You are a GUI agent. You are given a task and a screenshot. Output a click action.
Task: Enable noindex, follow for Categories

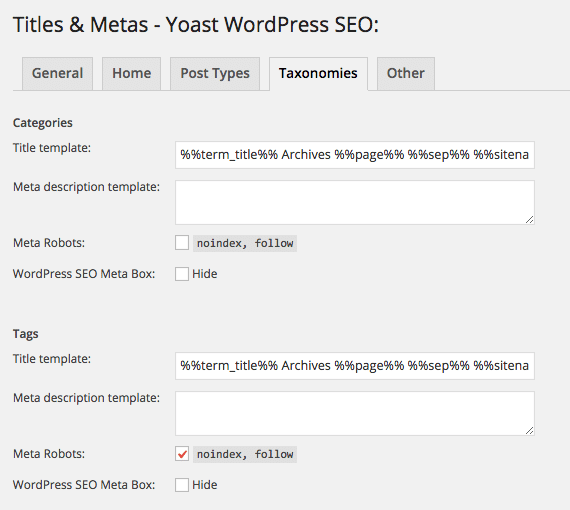[x=182, y=243]
